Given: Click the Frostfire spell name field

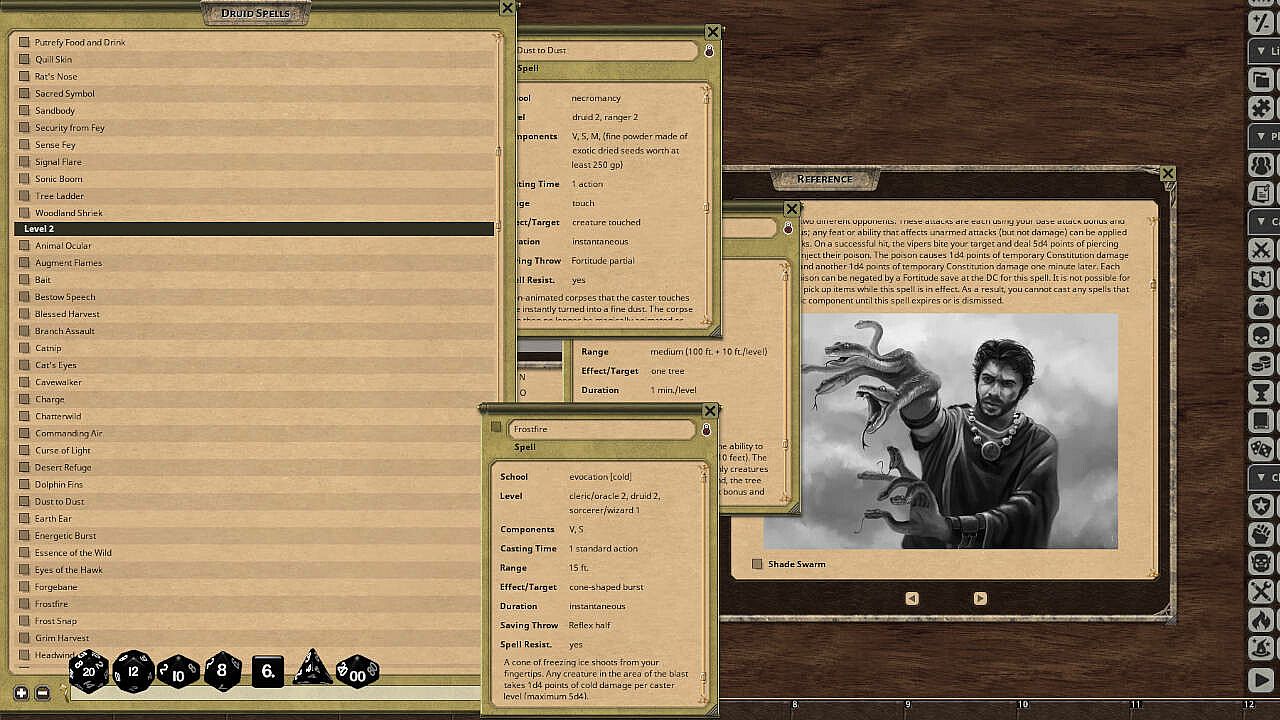Looking at the screenshot, I should (600, 429).
